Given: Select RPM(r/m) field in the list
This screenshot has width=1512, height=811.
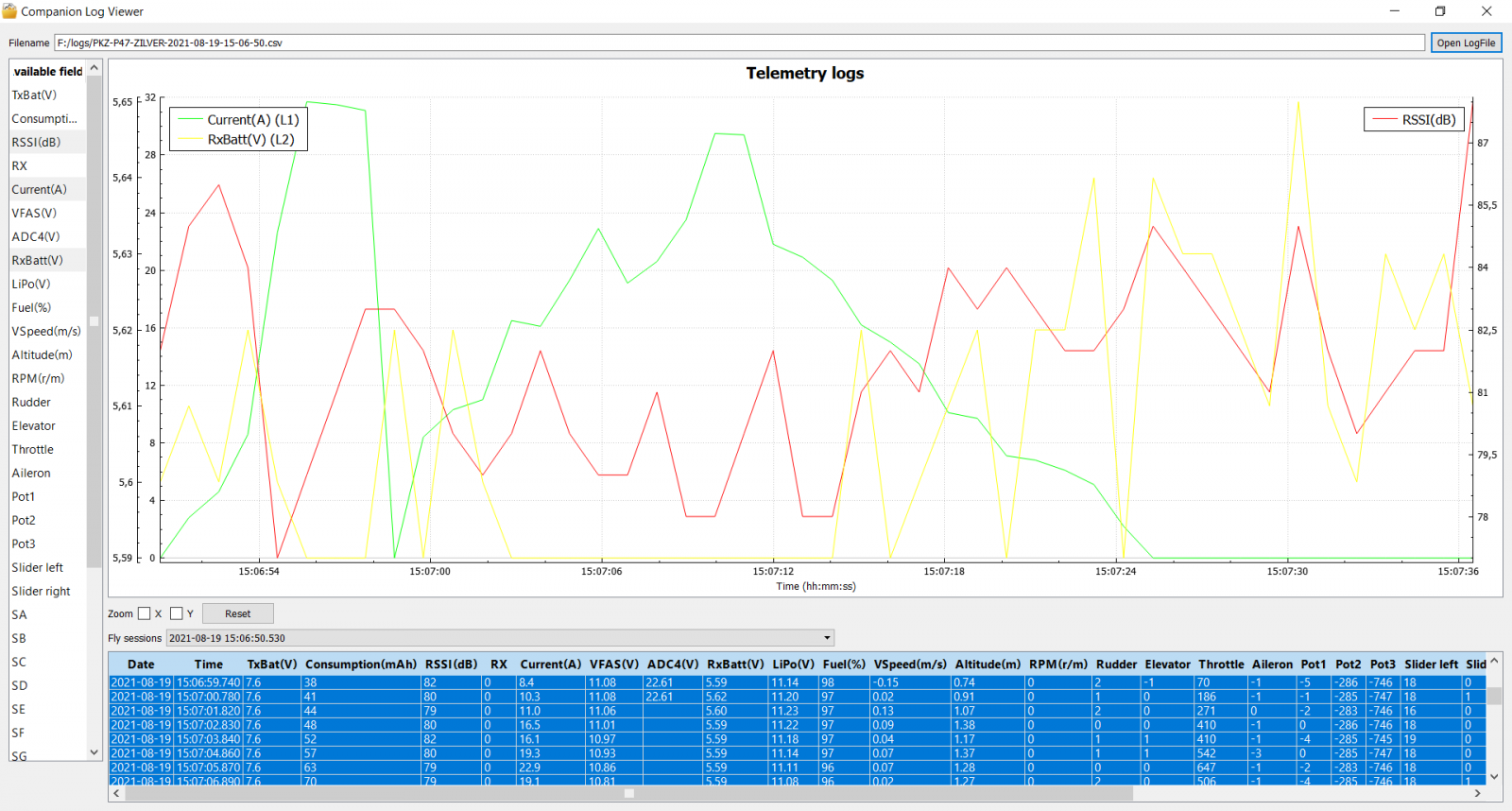Looking at the screenshot, I should pyautogui.click(x=47, y=378).
